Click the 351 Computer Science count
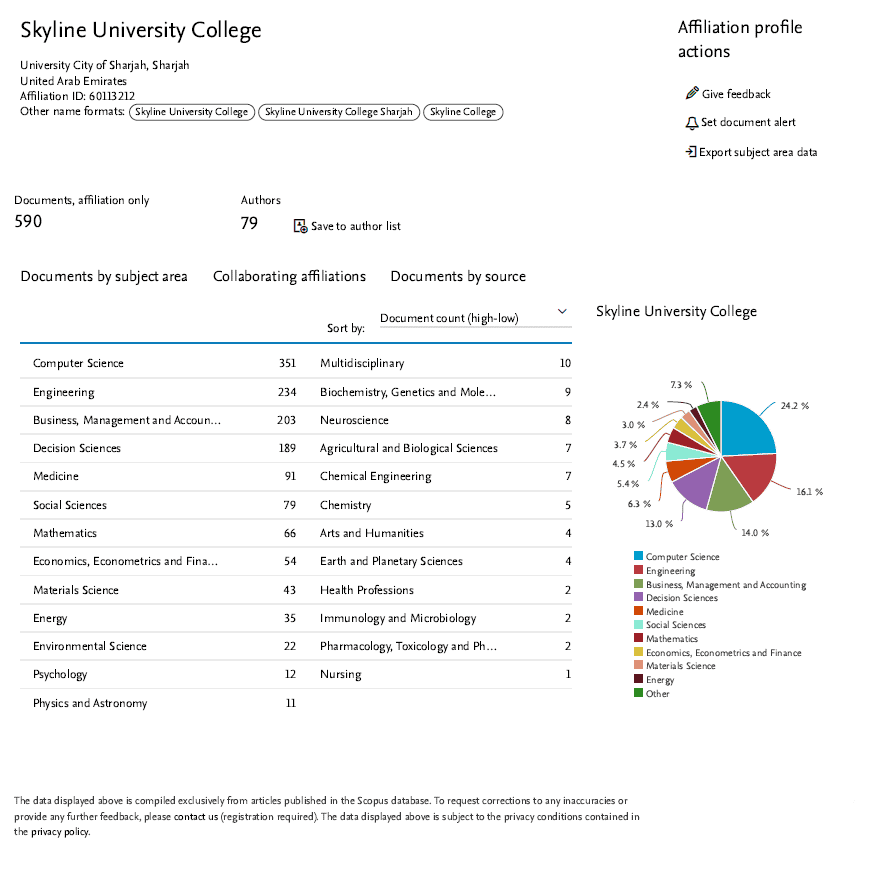This screenshot has width=881, height=880. tap(287, 363)
